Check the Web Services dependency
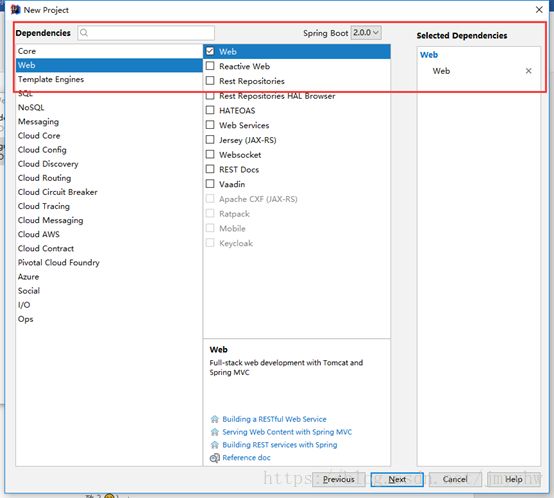 (210, 125)
